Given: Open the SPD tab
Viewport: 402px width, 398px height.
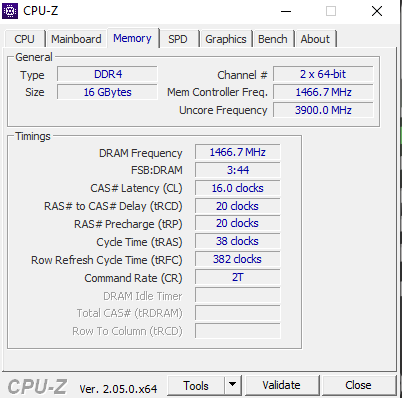Looking at the screenshot, I should pos(178,39).
